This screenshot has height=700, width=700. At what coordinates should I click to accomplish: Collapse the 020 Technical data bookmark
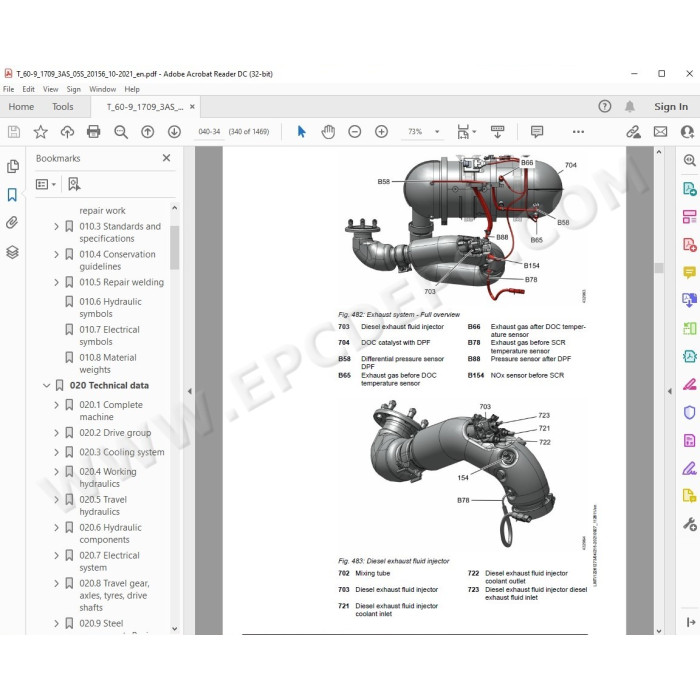(46, 385)
